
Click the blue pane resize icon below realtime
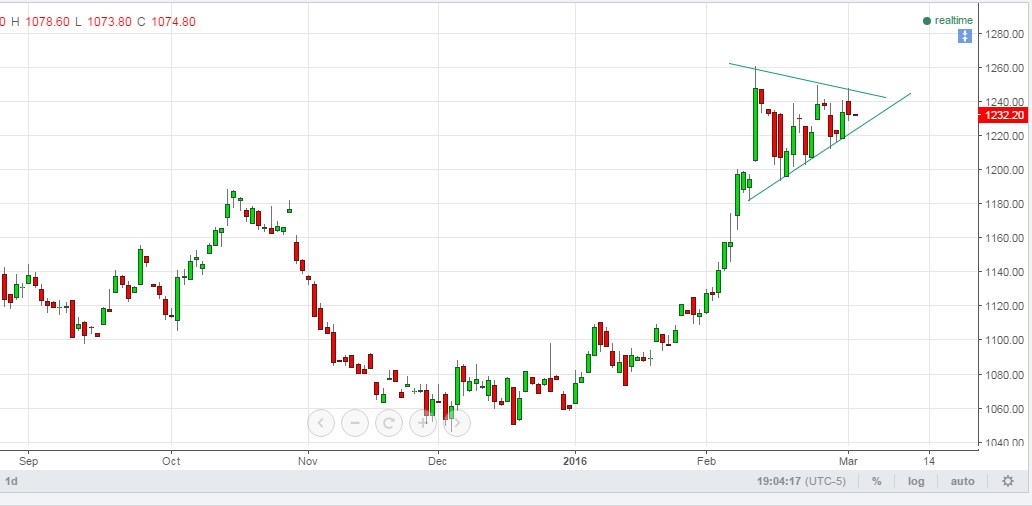(x=964, y=36)
